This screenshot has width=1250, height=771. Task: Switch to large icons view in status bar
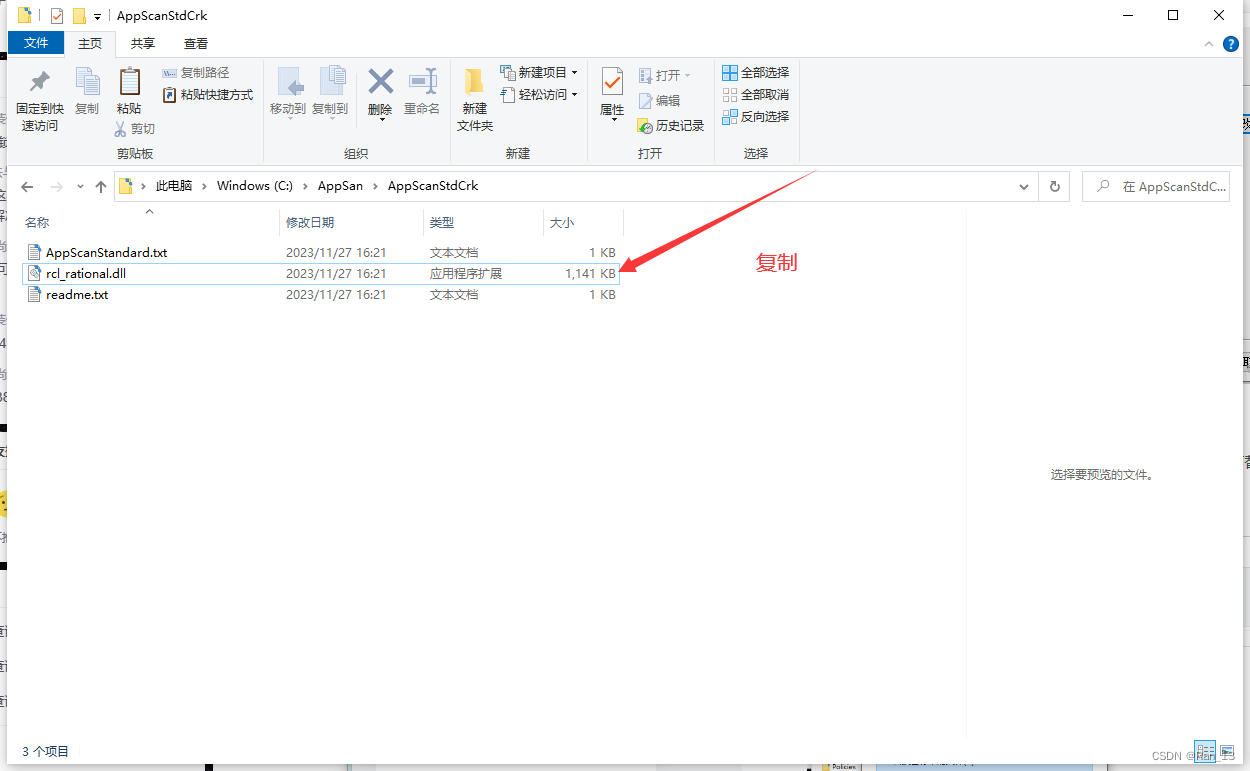(1227, 751)
